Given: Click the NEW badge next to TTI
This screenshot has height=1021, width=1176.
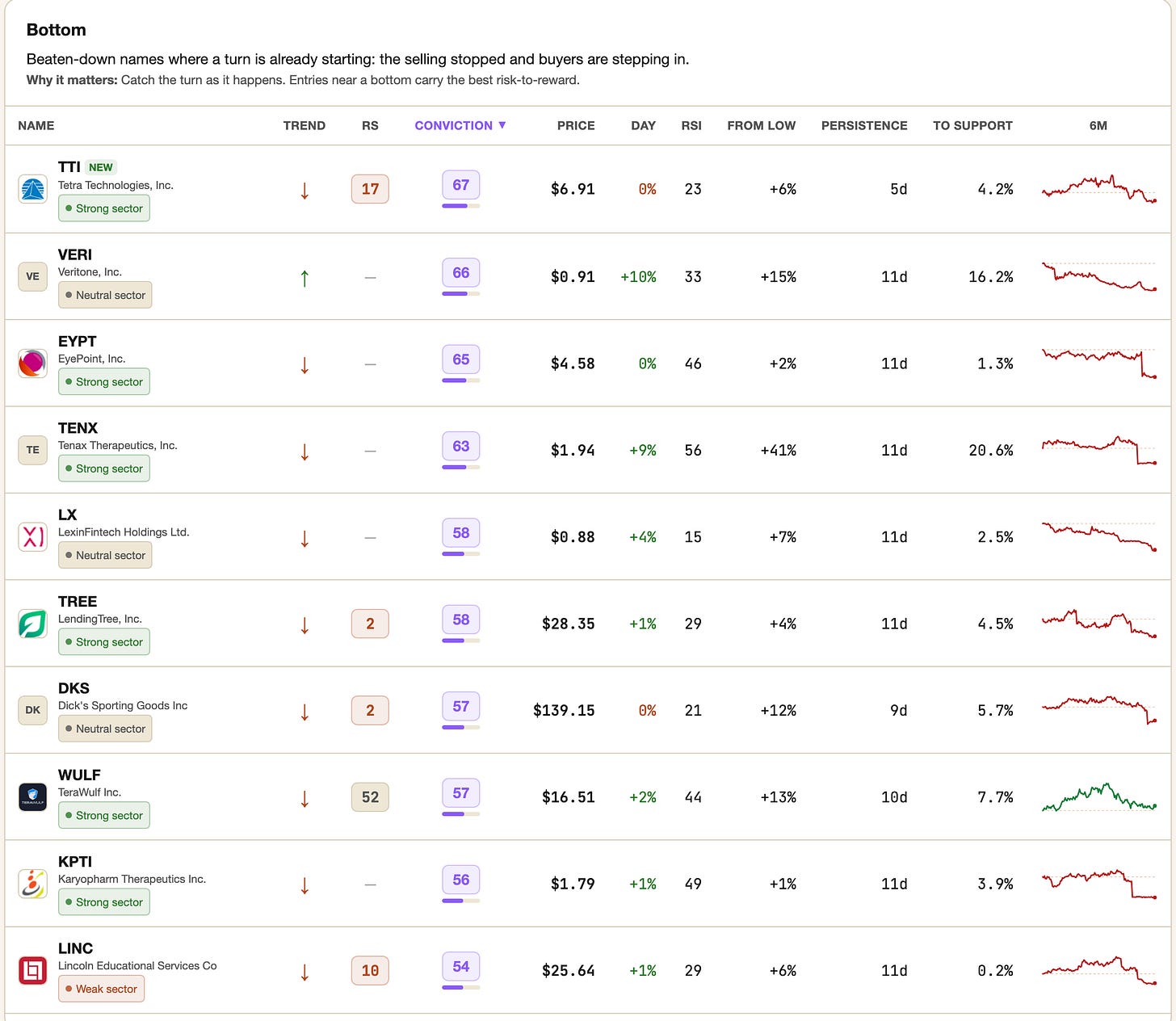Looking at the screenshot, I should click(101, 167).
